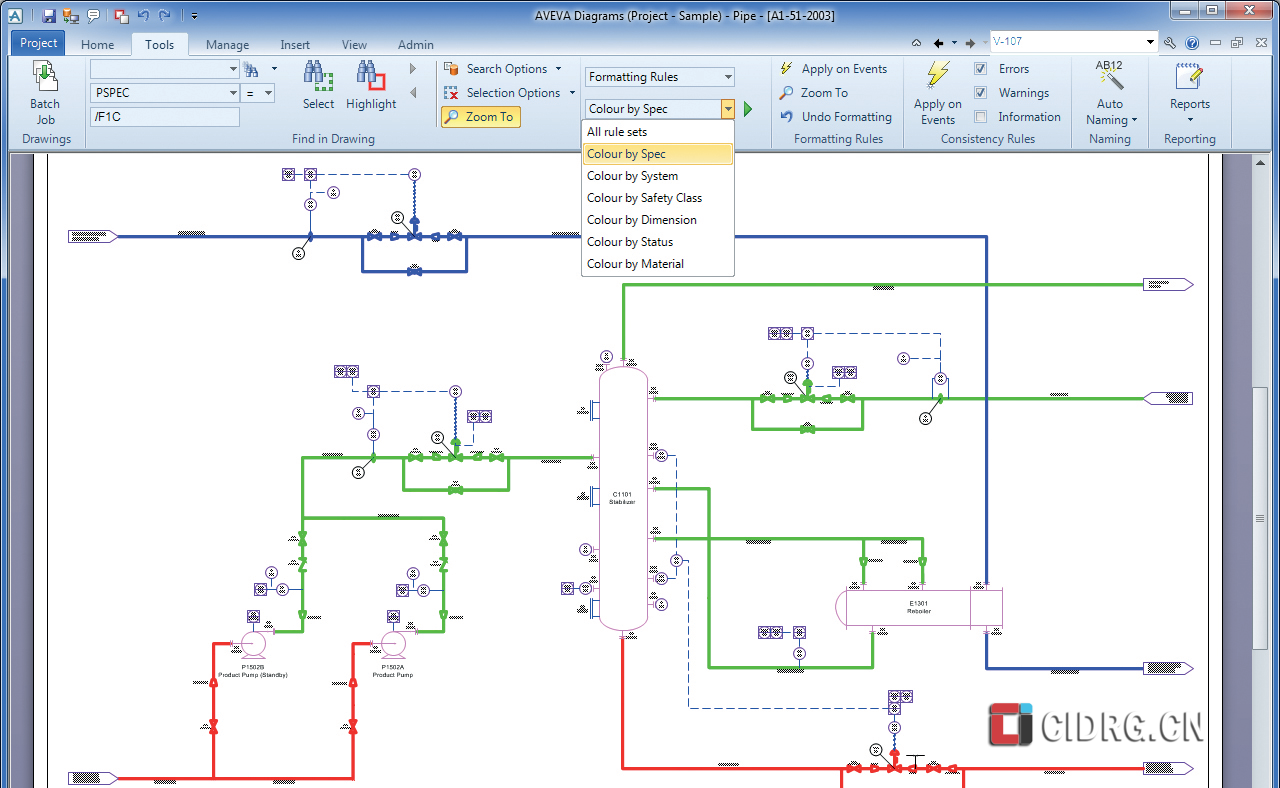Click Zoom To in Formatting Rules group
The height and width of the screenshot is (788, 1280).
click(814, 93)
